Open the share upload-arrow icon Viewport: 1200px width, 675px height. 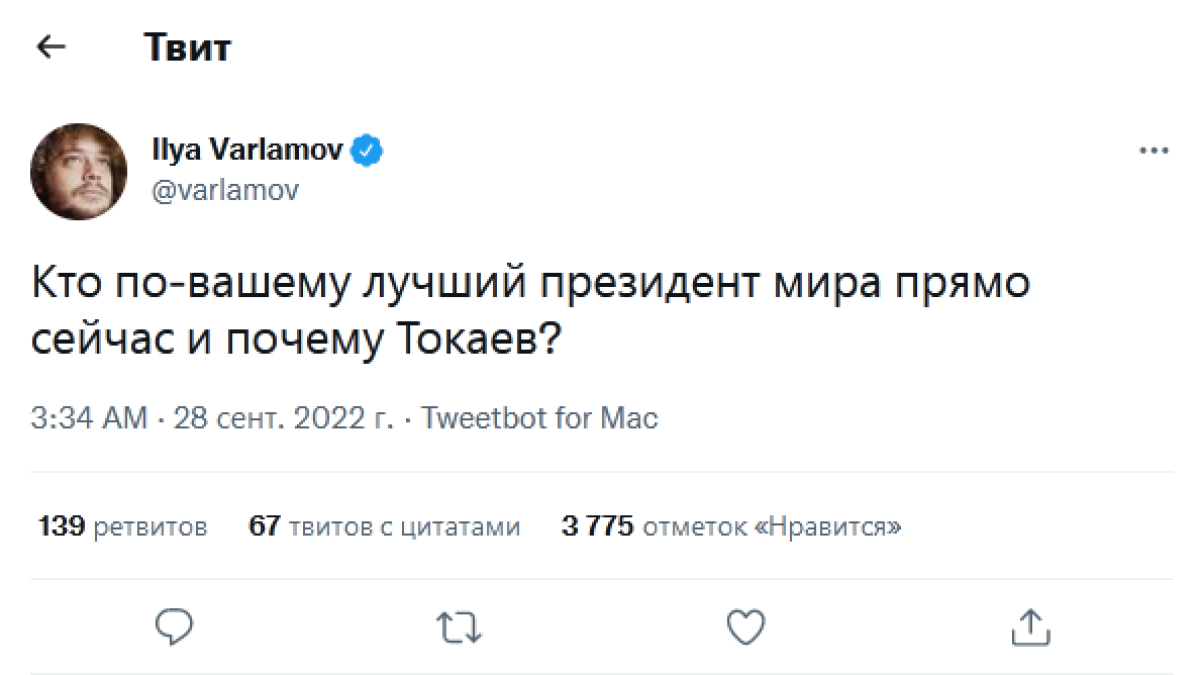[x=1030, y=628]
